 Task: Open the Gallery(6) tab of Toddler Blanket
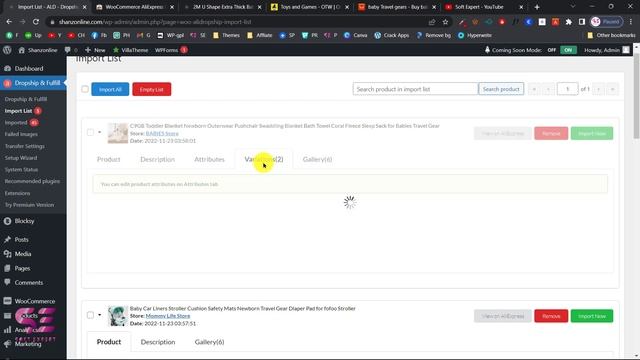[x=317, y=159]
